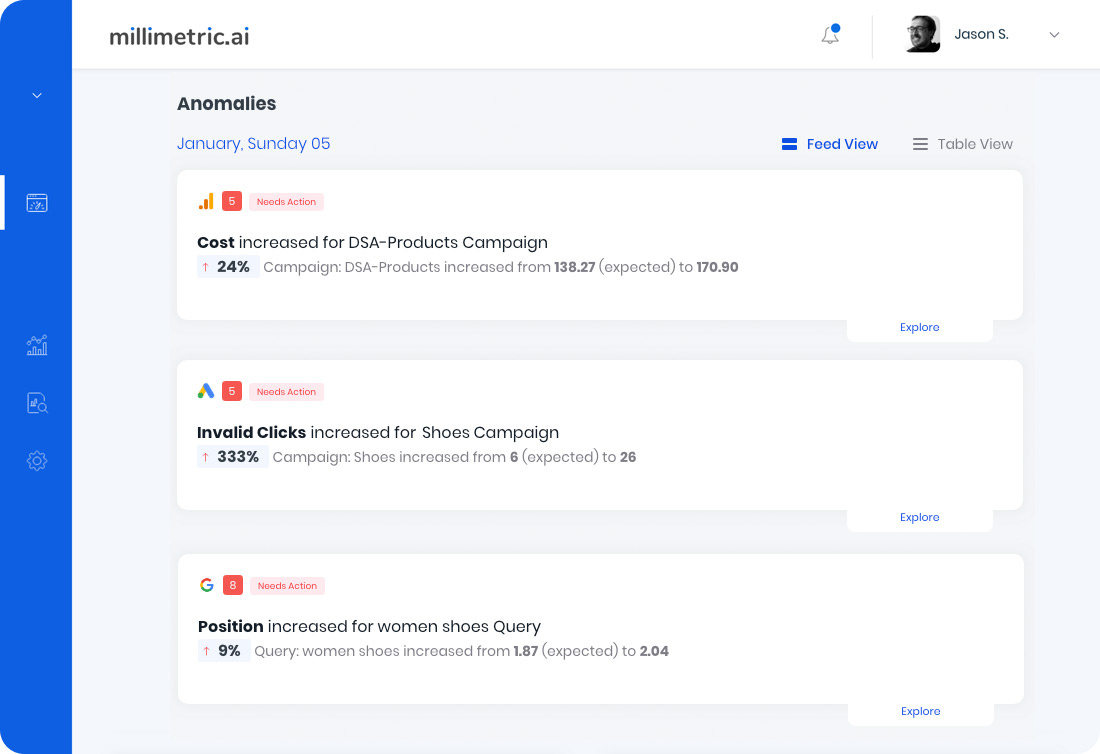Switch to Table View
This screenshot has height=754, width=1100.
pyautogui.click(x=962, y=144)
